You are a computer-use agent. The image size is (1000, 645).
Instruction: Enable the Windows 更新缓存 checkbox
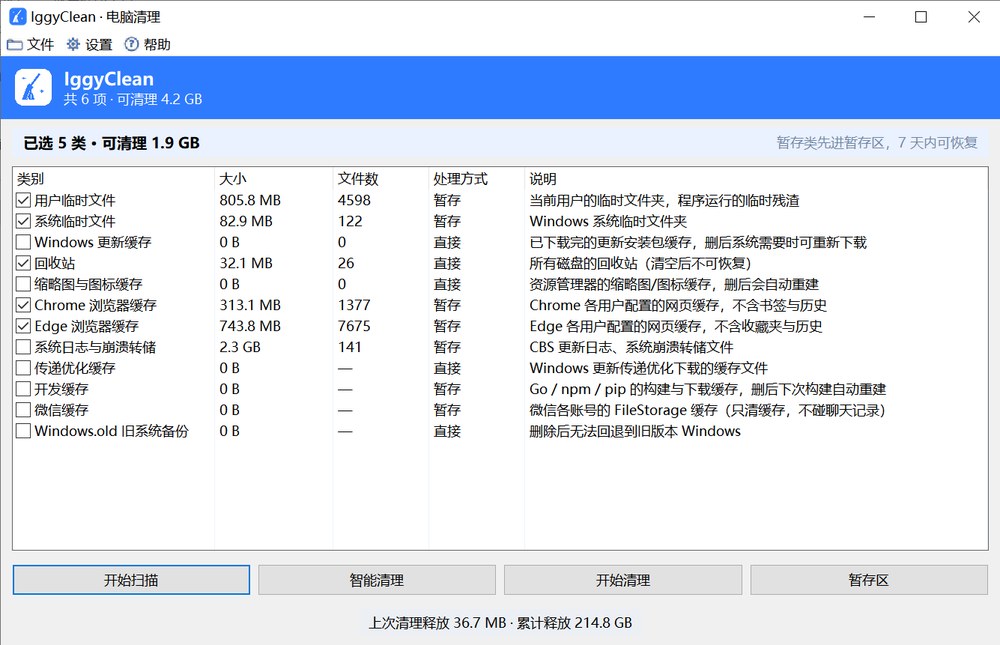click(x=23, y=242)
